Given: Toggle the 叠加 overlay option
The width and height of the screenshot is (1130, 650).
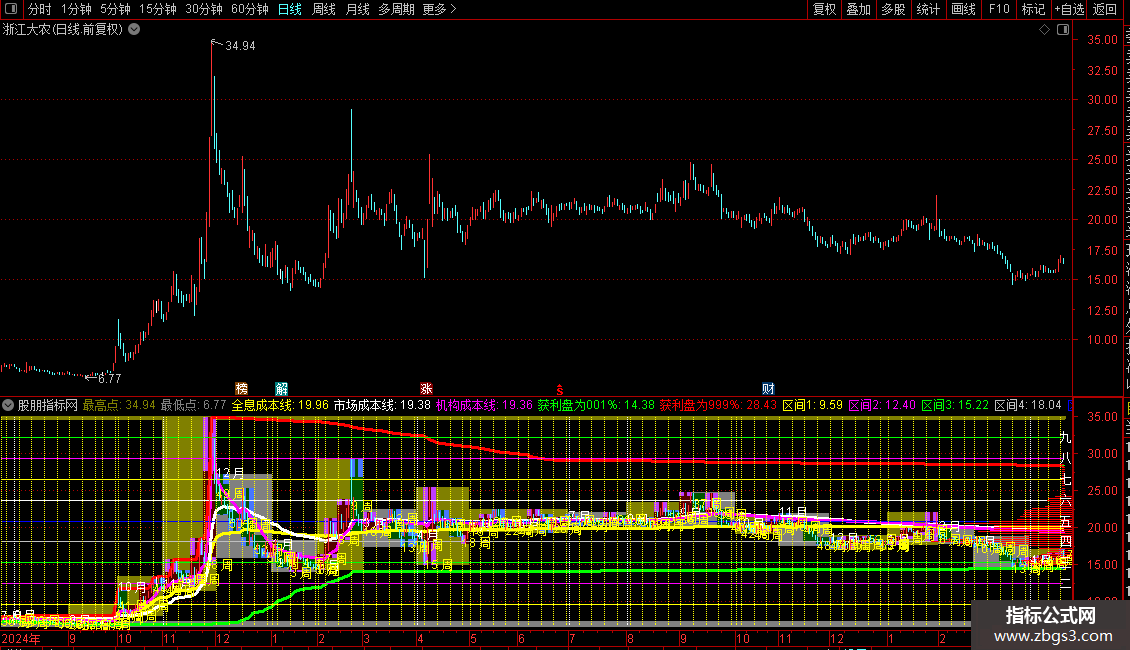Looking at the screenshot, I should 858,10.
